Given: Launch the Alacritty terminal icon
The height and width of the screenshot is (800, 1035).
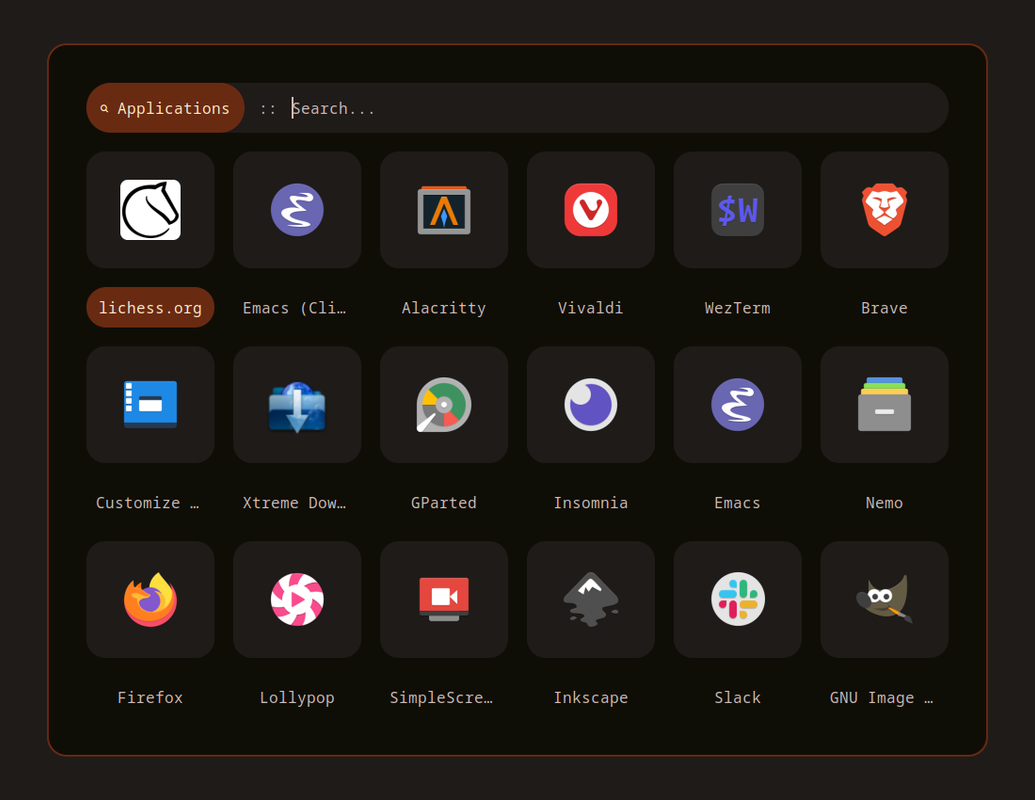Looking at the screenshot, I should 444,210.
